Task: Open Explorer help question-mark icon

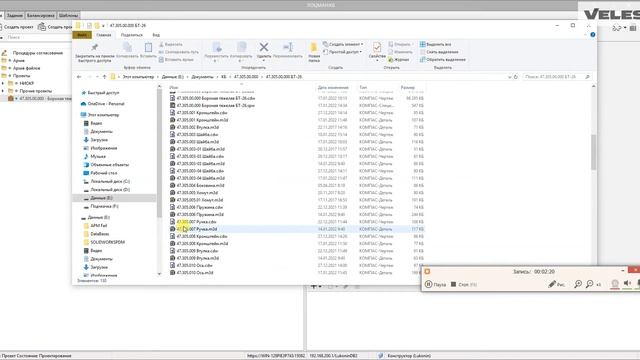Action: point(593,35)
